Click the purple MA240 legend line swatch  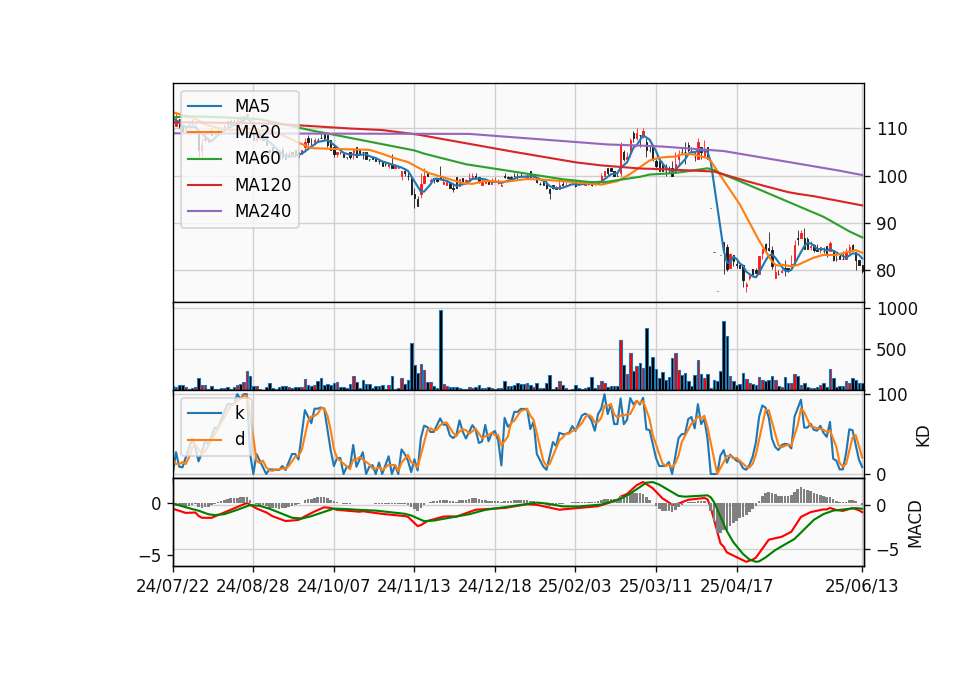[204, 211]
